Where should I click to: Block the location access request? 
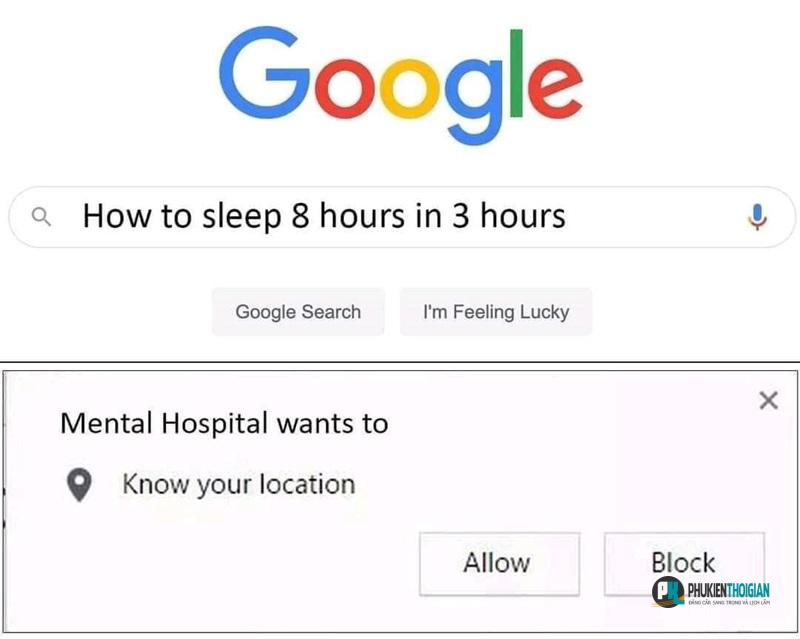[x=684, y=563]
